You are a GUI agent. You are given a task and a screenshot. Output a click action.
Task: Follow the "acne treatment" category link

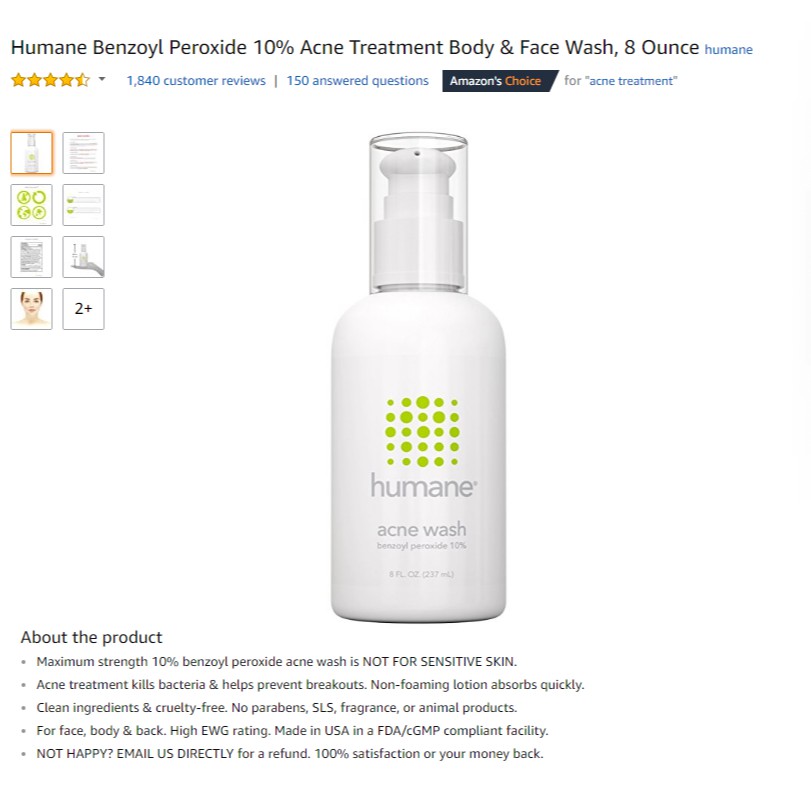coord(631,81)
